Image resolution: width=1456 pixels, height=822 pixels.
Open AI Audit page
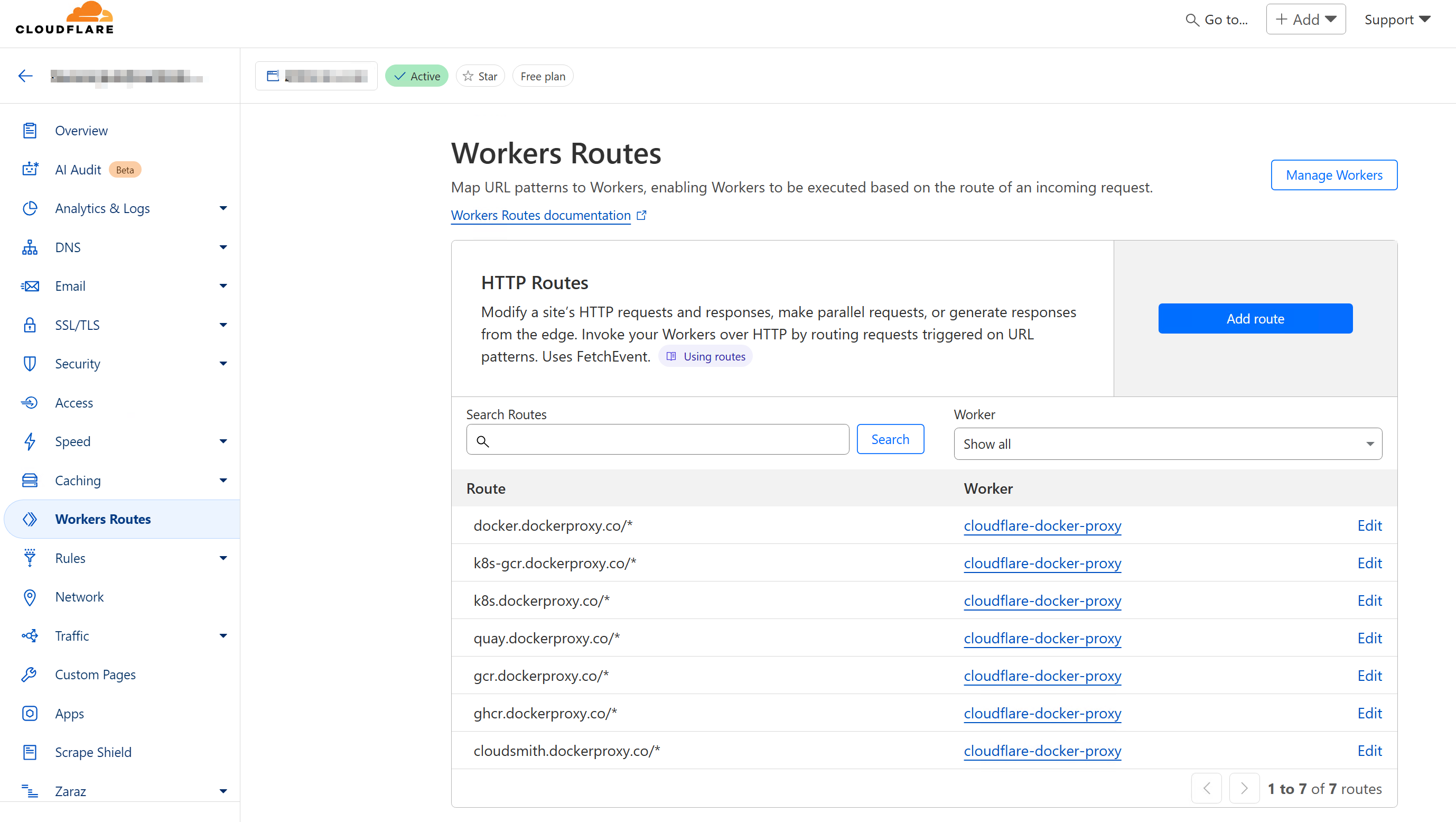coord(78,169)
